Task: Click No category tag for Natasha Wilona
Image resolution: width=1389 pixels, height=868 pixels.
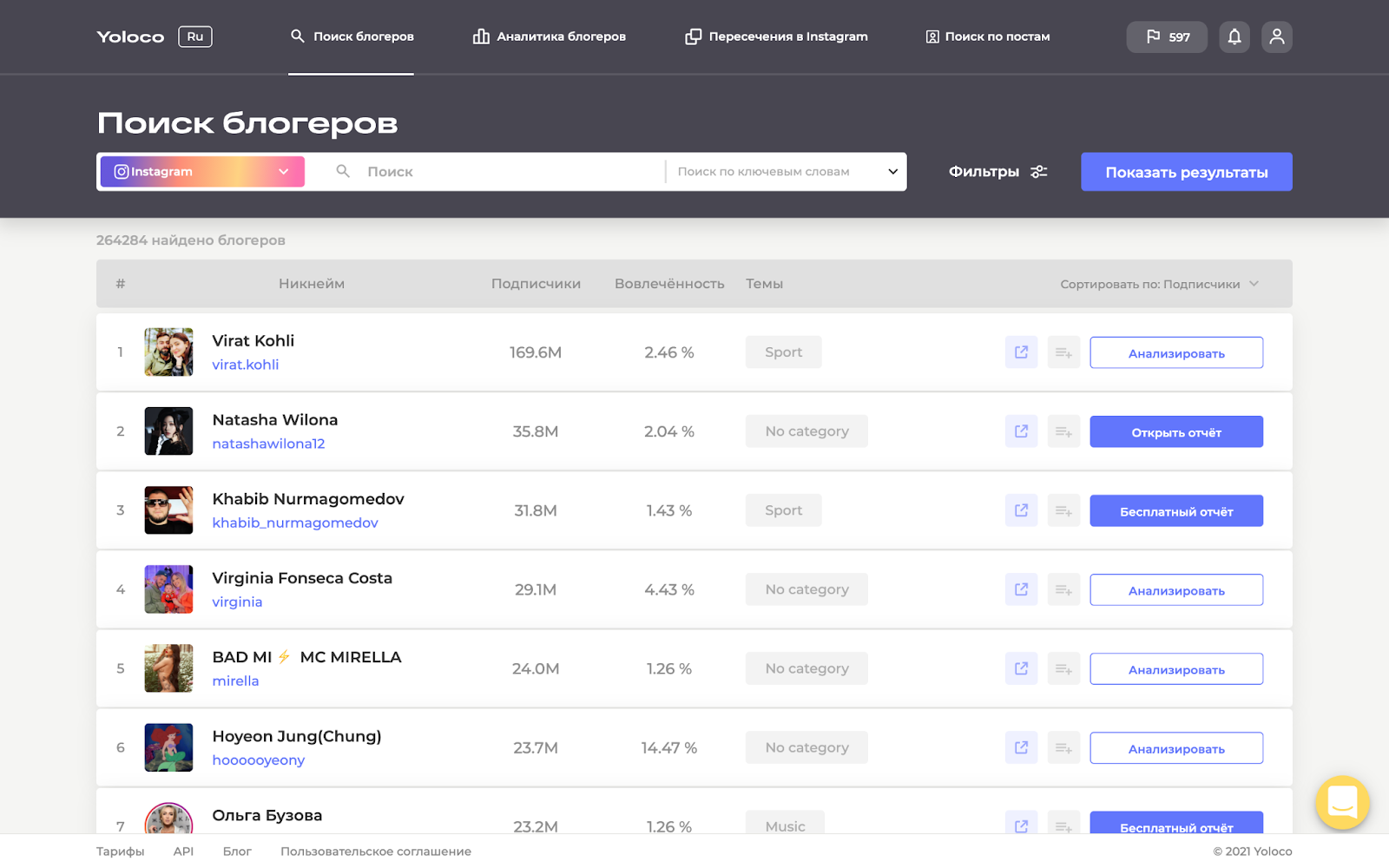Action: (x=806, y=431)
